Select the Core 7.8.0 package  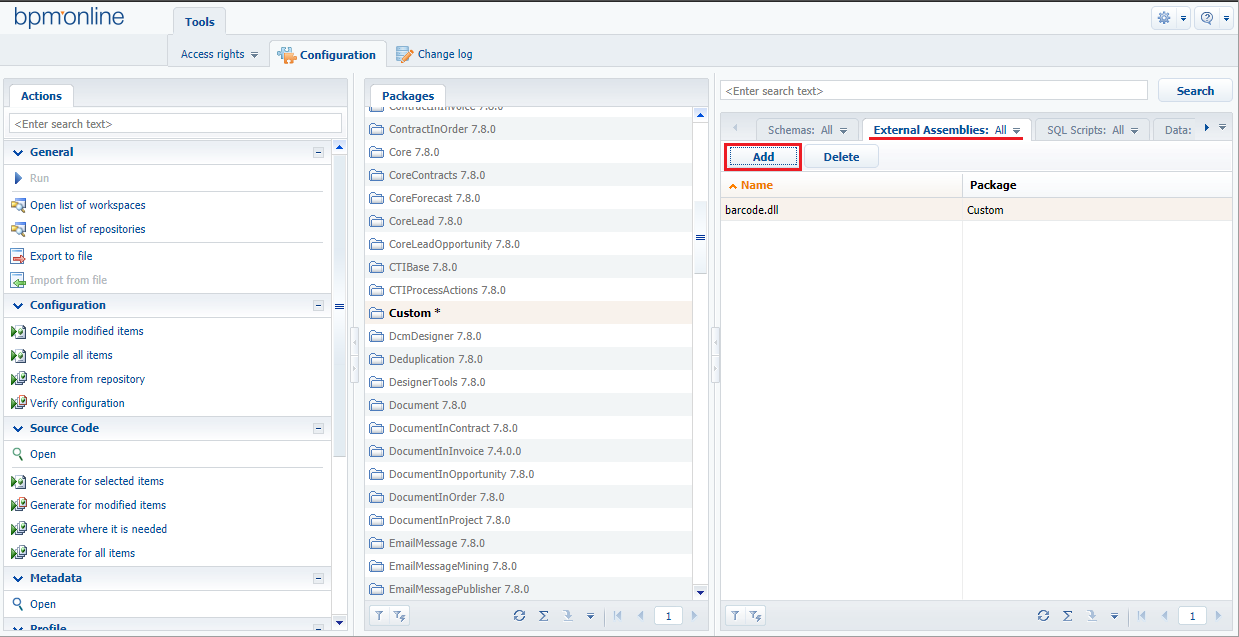(530, 152)
